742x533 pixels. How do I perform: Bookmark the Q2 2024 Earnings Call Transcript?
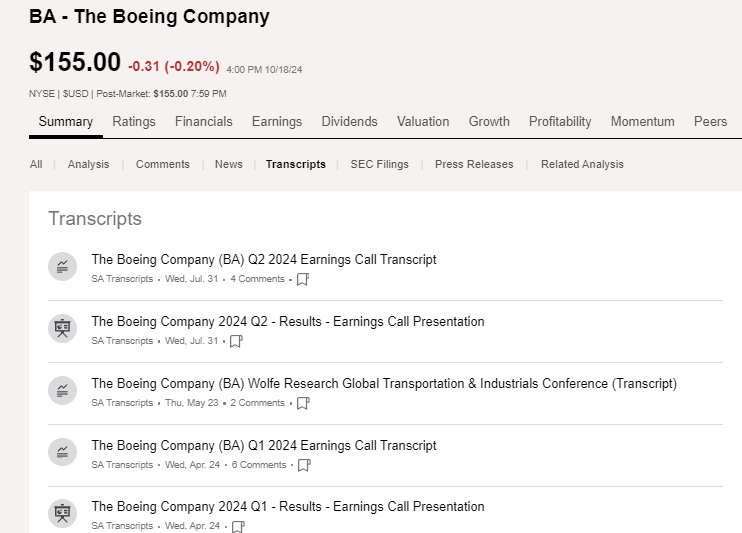tap(303, 279)
